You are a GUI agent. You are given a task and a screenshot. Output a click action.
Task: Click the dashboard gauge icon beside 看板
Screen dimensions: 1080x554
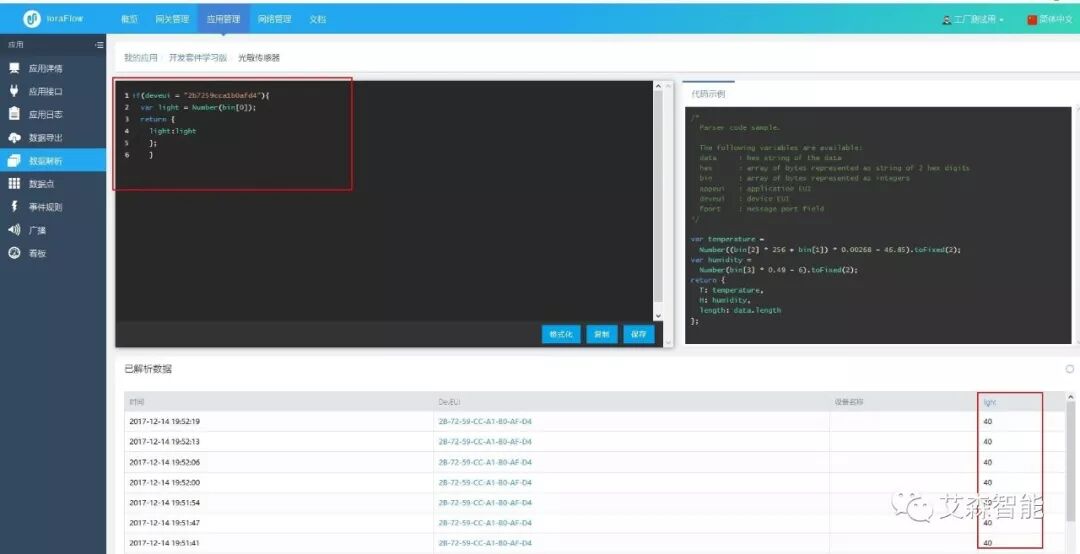click(x=14, y=253)
